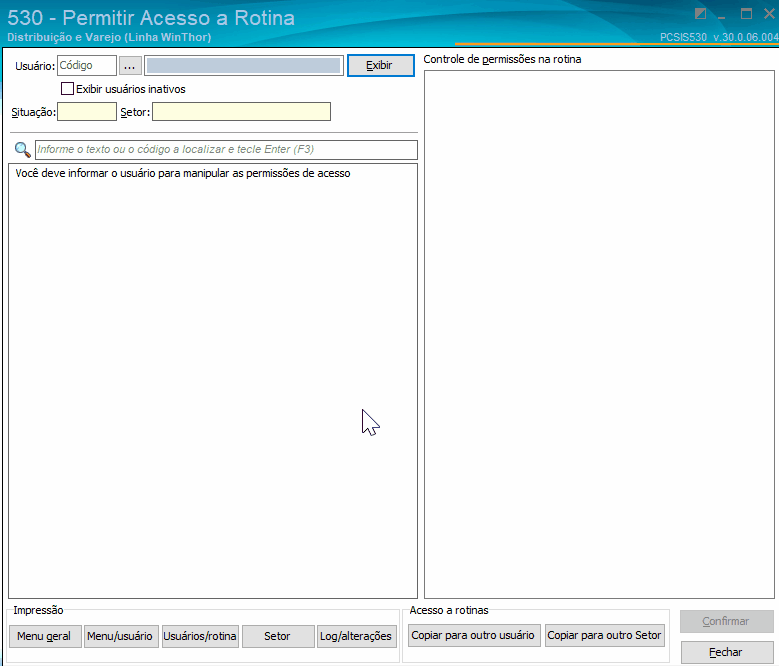Open Usuários/rotina print option
Image resolution: width=779 pixels, height=666 pixels.
click(x=200, y=636)
